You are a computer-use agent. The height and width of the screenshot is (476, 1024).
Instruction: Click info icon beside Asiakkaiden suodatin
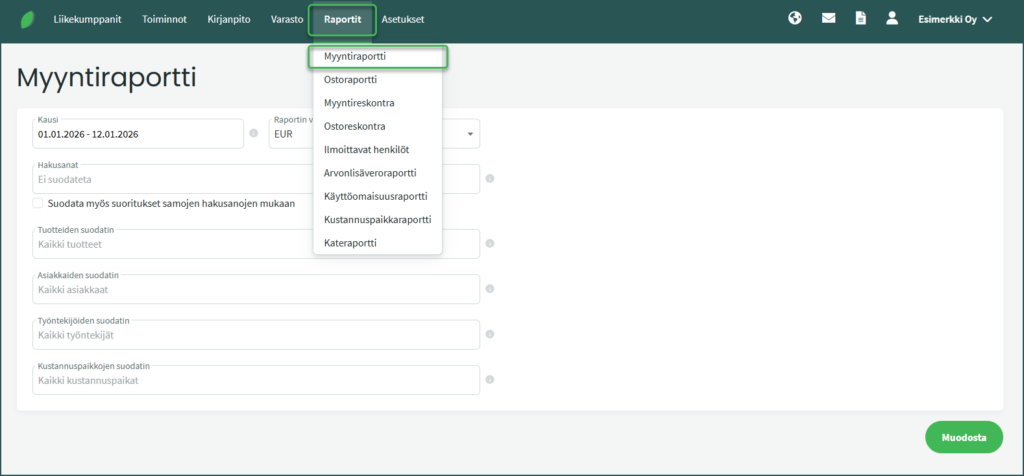[489, 289]
